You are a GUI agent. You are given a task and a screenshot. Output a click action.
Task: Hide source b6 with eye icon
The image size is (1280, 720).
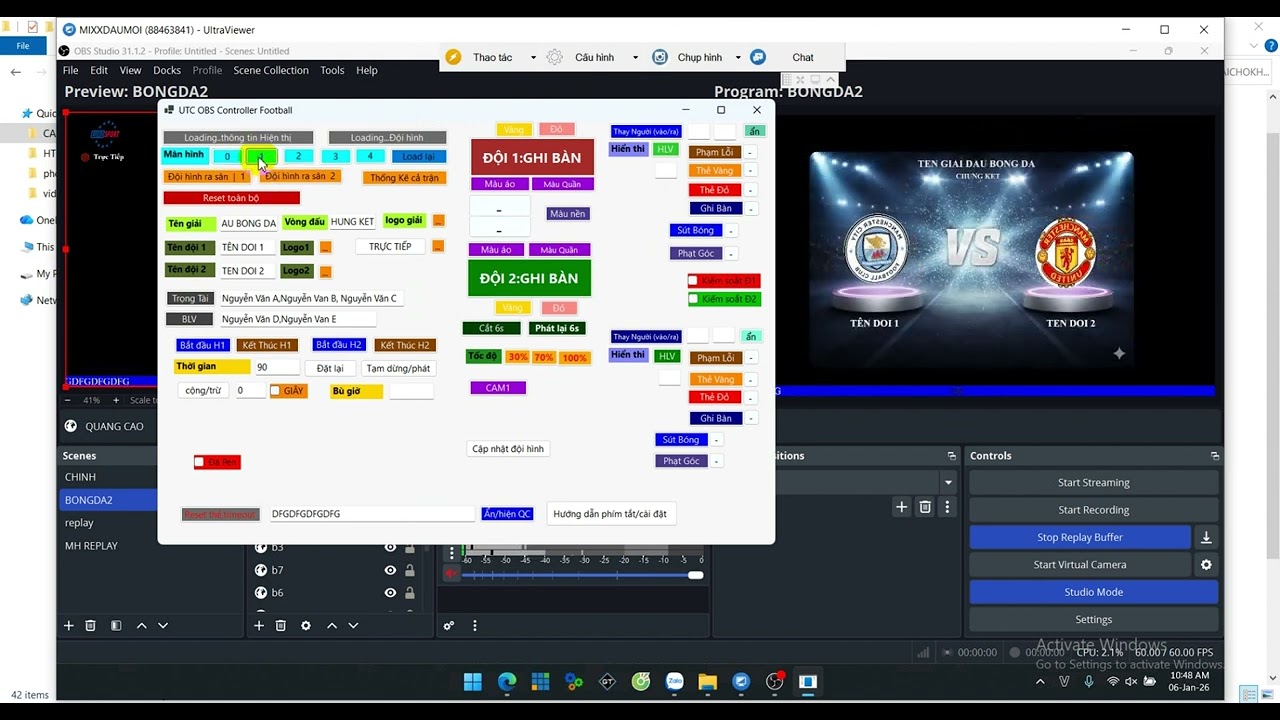click(x=390, y=593)
